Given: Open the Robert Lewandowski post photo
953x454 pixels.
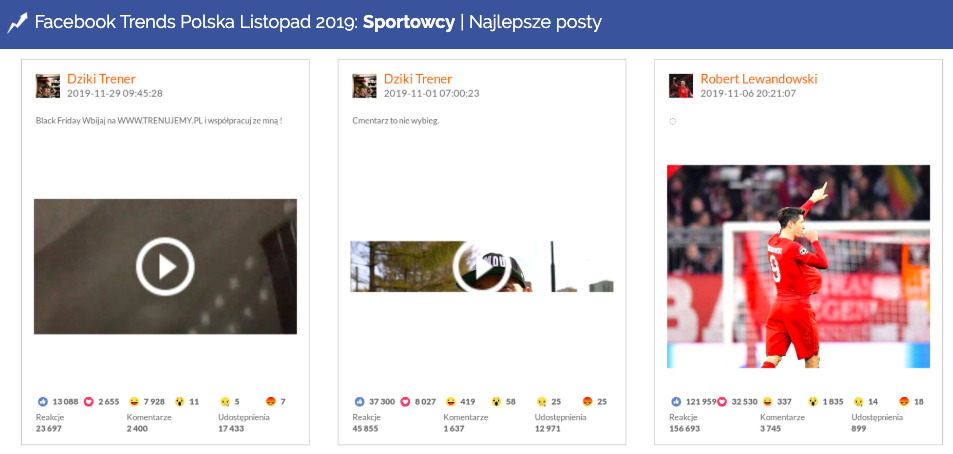Looking at the screenshot, I should point(798,266).
